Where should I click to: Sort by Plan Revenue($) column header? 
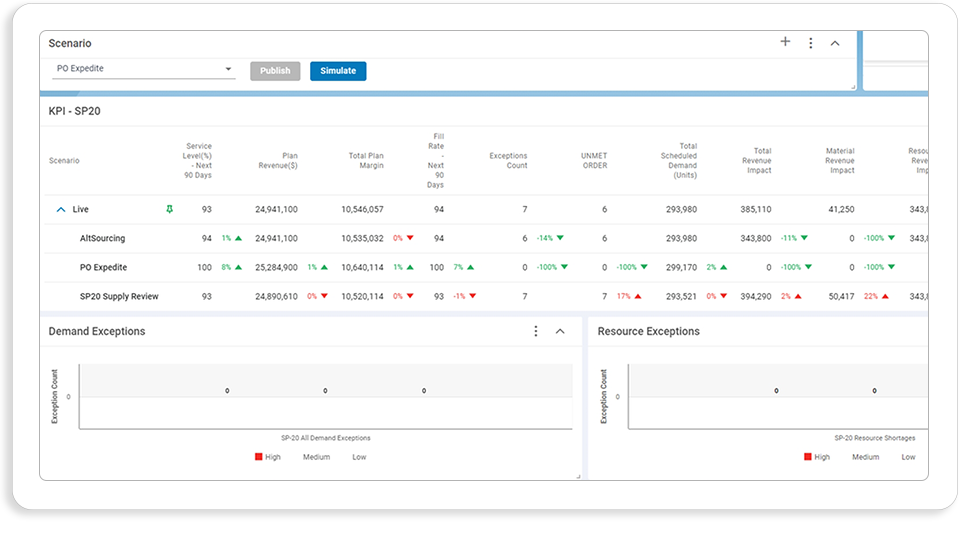(278, 160)
